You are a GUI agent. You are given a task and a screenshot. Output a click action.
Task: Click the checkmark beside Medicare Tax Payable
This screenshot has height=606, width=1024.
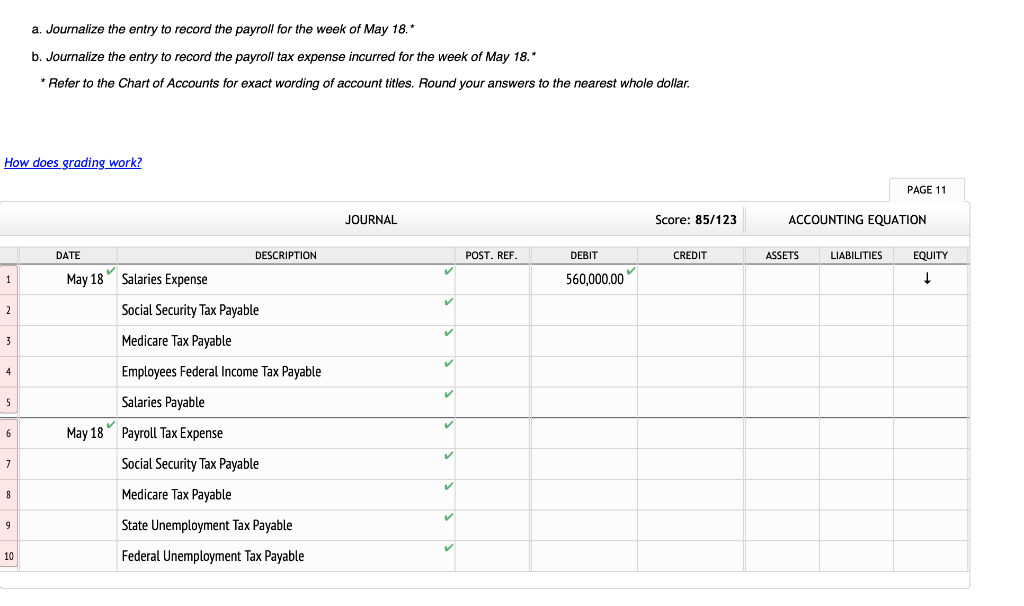click(446, 333)
